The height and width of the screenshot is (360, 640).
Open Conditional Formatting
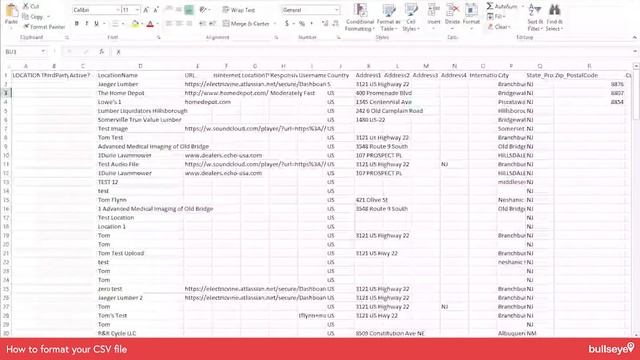(360, 18)
